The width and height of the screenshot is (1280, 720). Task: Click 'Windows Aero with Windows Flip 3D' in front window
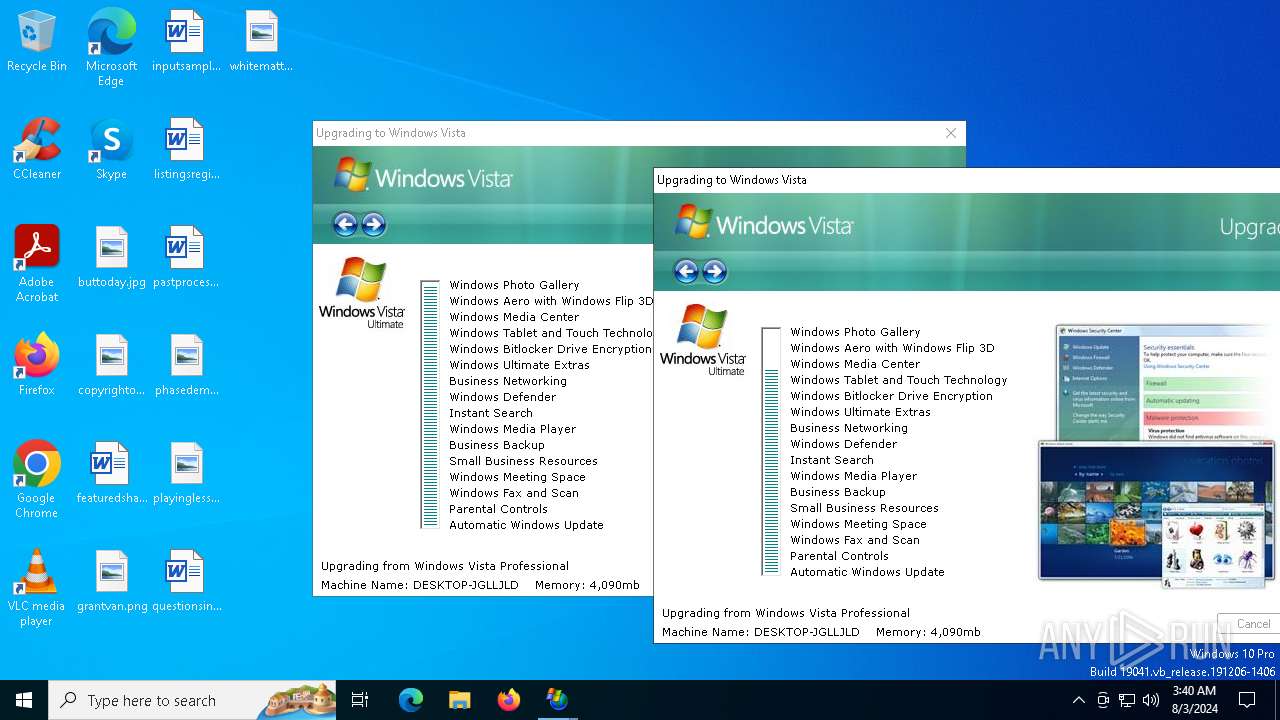892,348
